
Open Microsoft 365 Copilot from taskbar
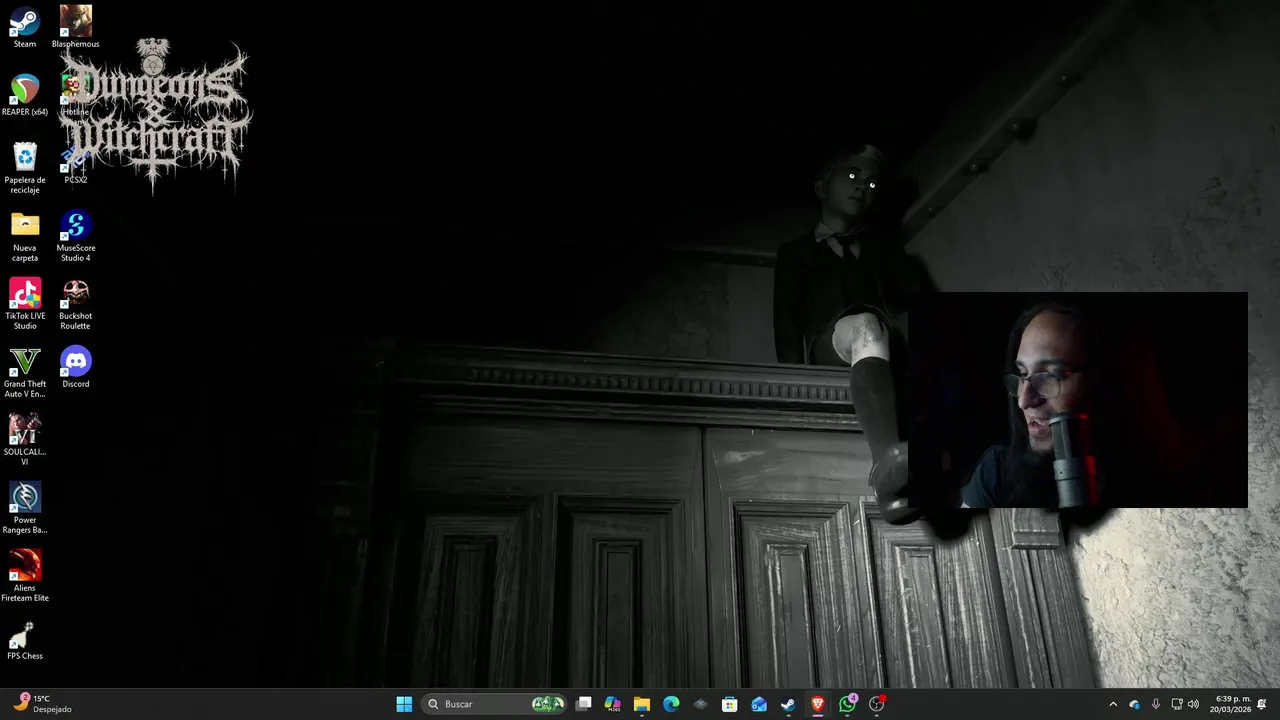tap(613, 704)
